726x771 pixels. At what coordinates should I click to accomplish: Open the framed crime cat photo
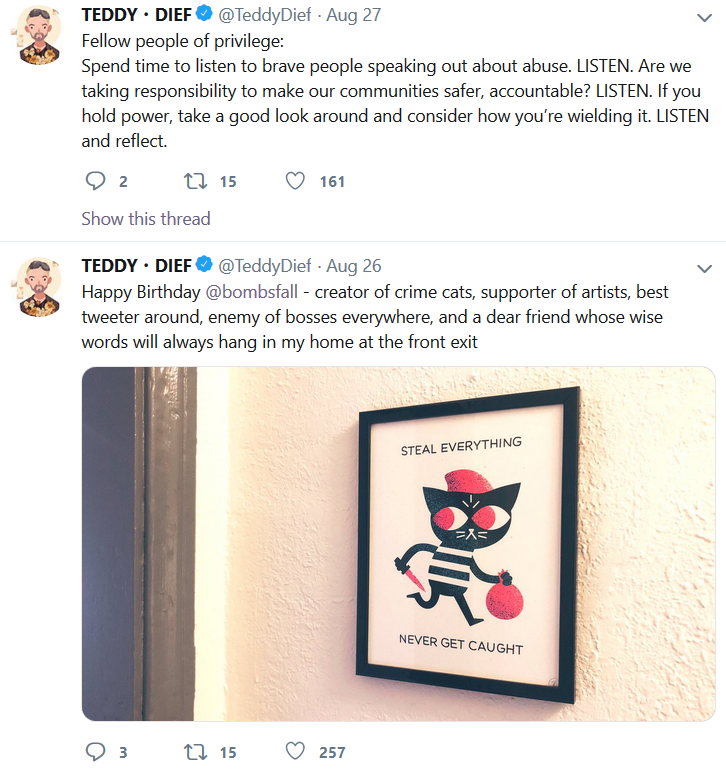(398, 544)
